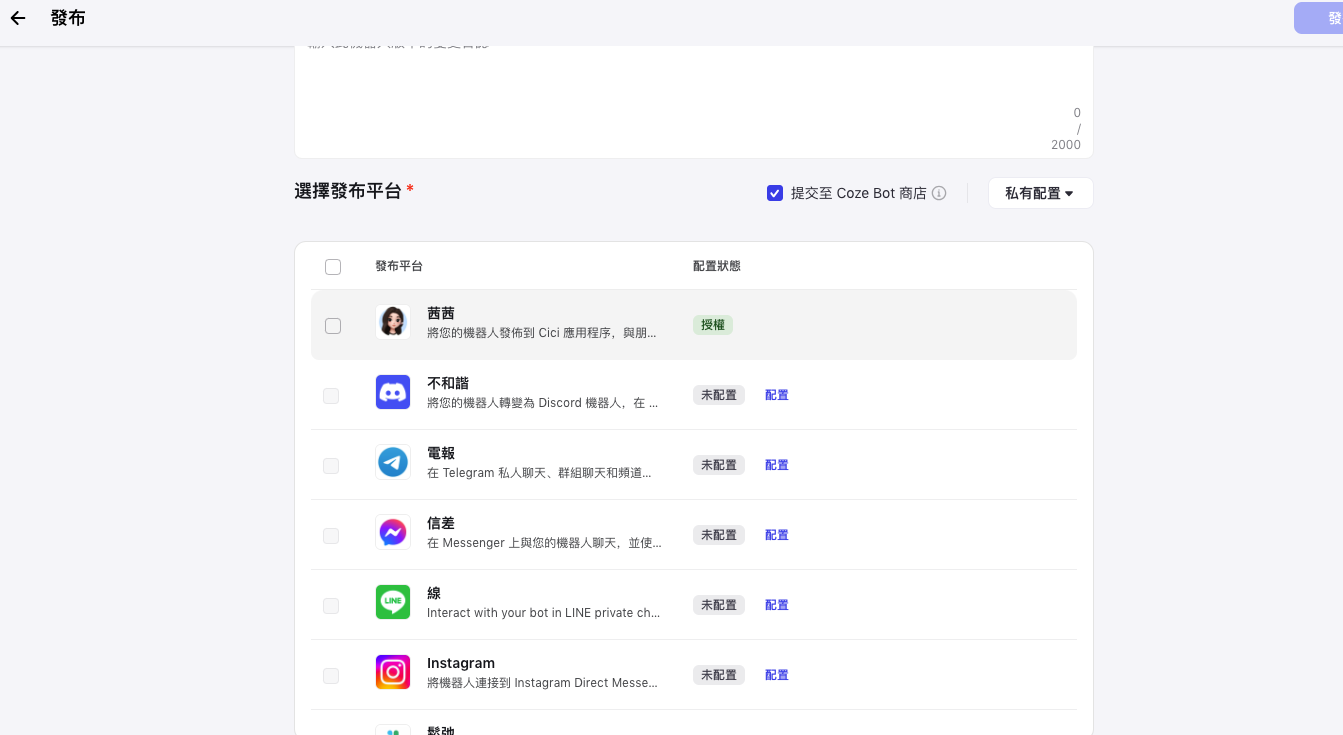Click the 茜茜 platform name

441,313
